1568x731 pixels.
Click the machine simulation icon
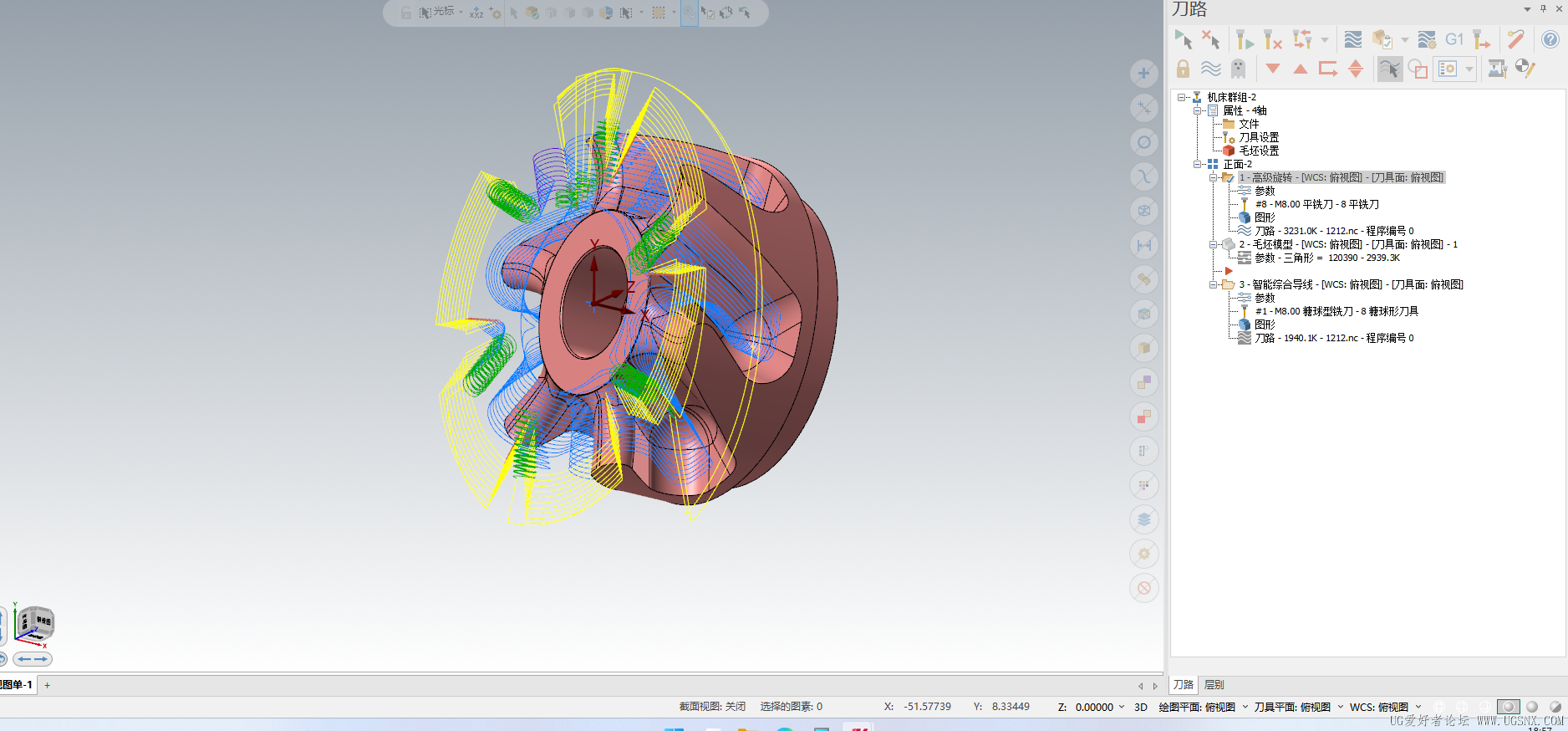1497,69
